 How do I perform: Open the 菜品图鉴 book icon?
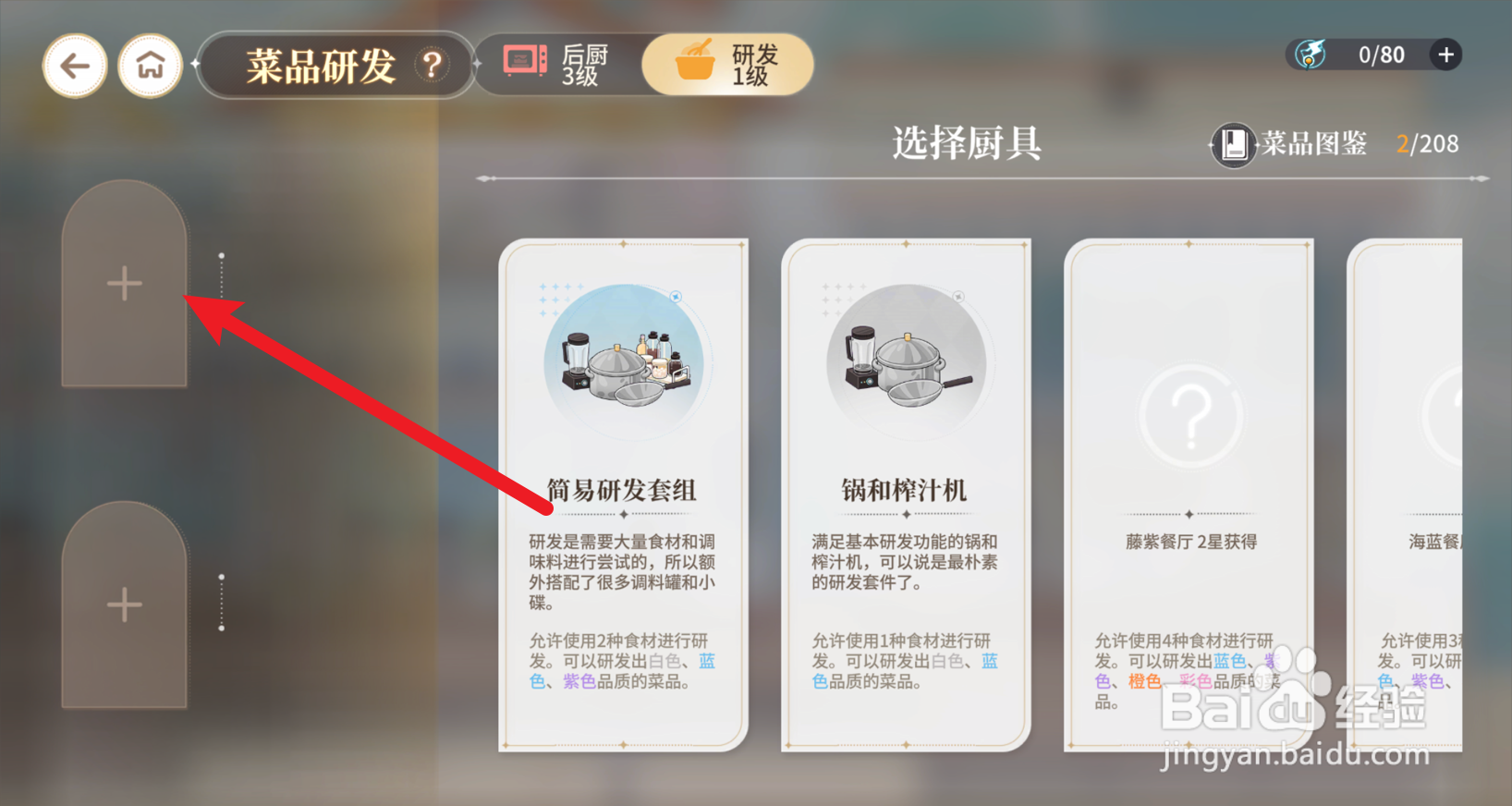1234,145
